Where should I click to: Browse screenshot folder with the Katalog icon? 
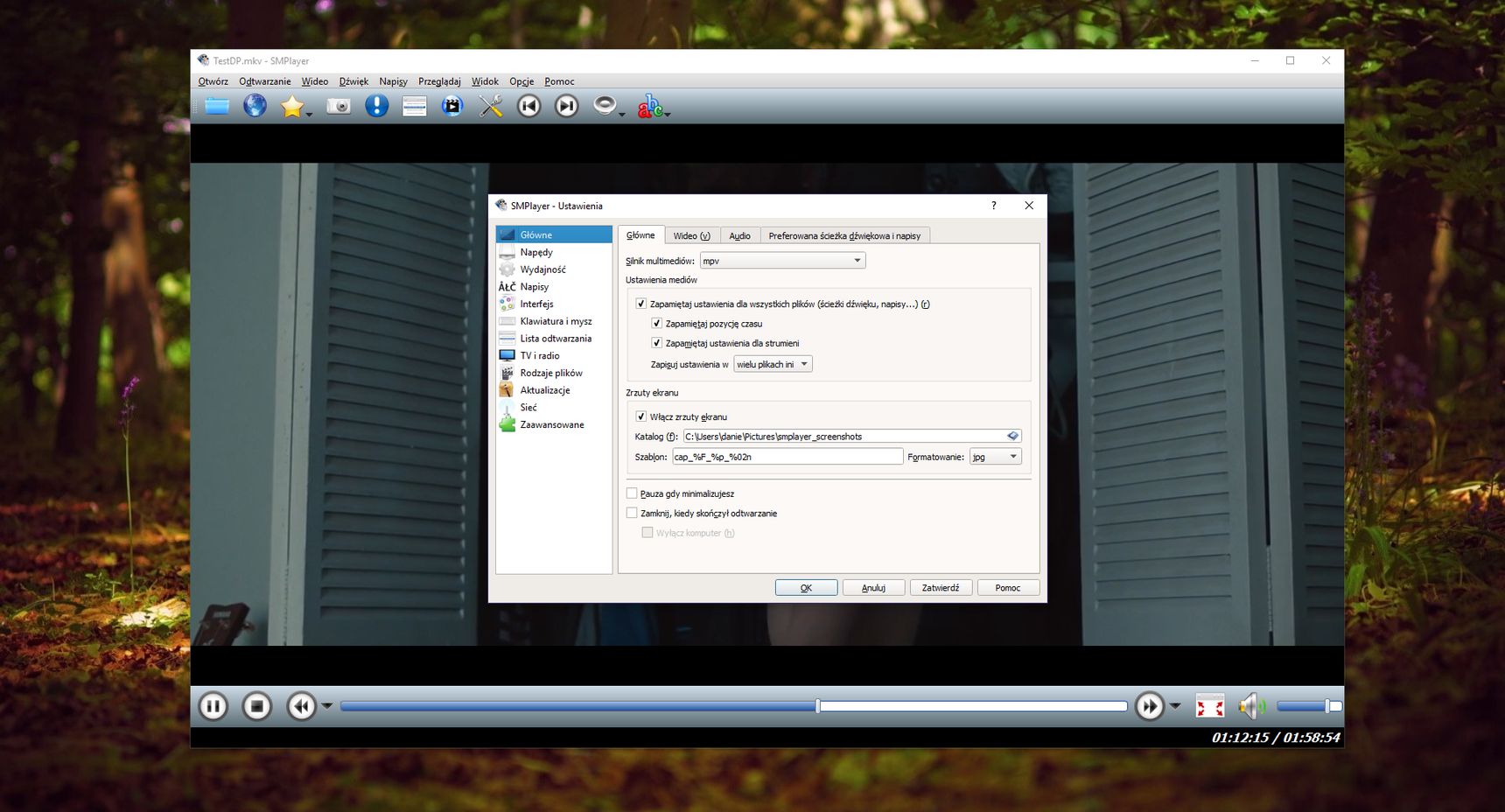click(1012, 436)
